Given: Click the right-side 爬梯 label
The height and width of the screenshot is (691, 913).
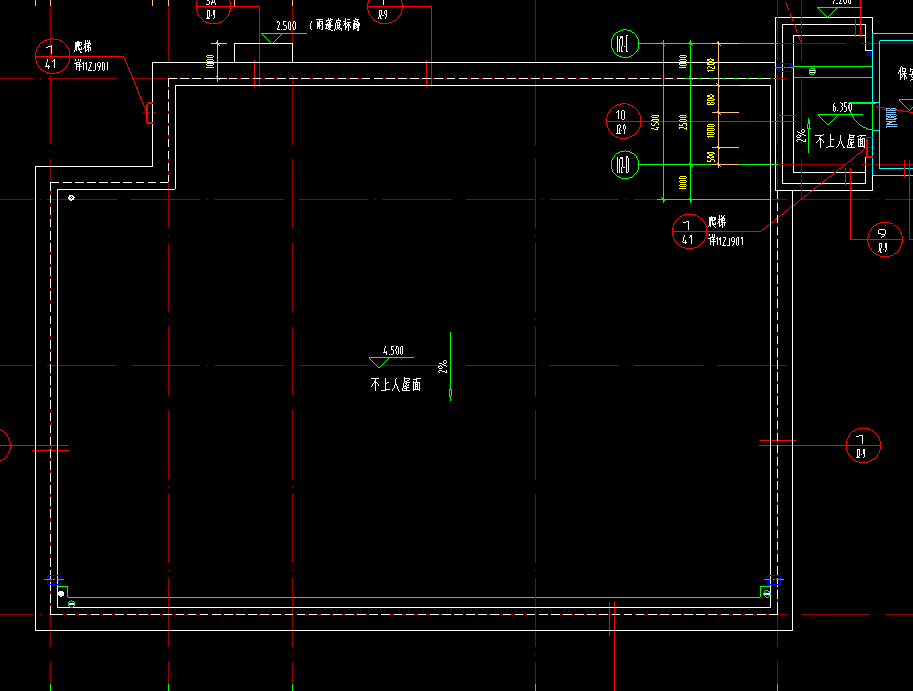Looking at the screenshot, I should pos(717,222).
